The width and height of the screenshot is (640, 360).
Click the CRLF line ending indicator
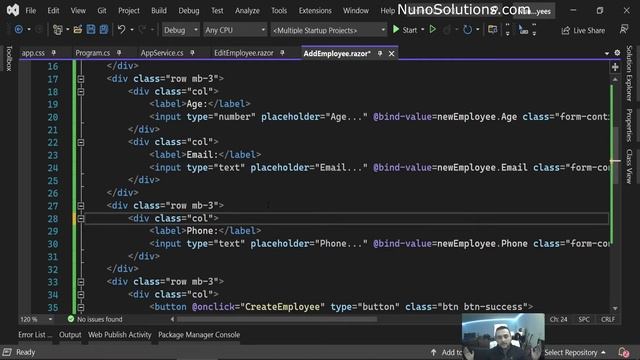(x=607, y=319)
